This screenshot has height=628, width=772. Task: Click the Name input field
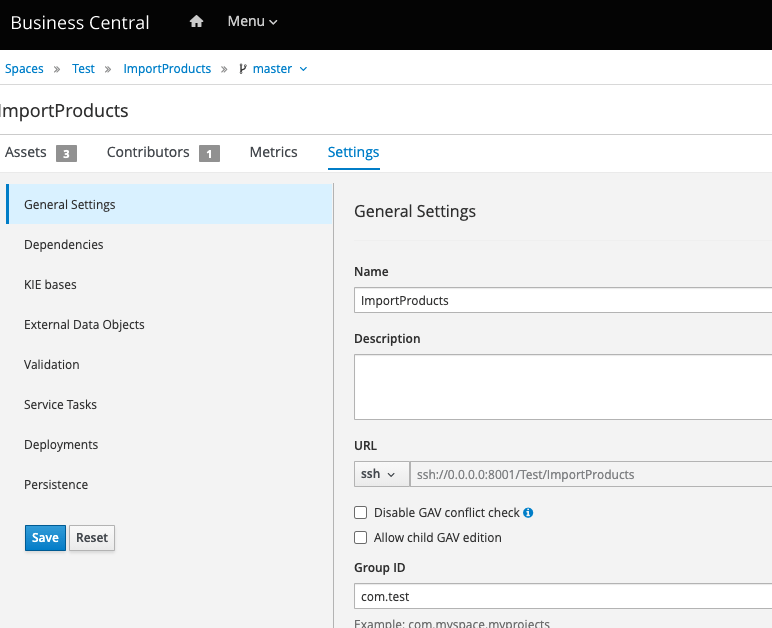562,300
